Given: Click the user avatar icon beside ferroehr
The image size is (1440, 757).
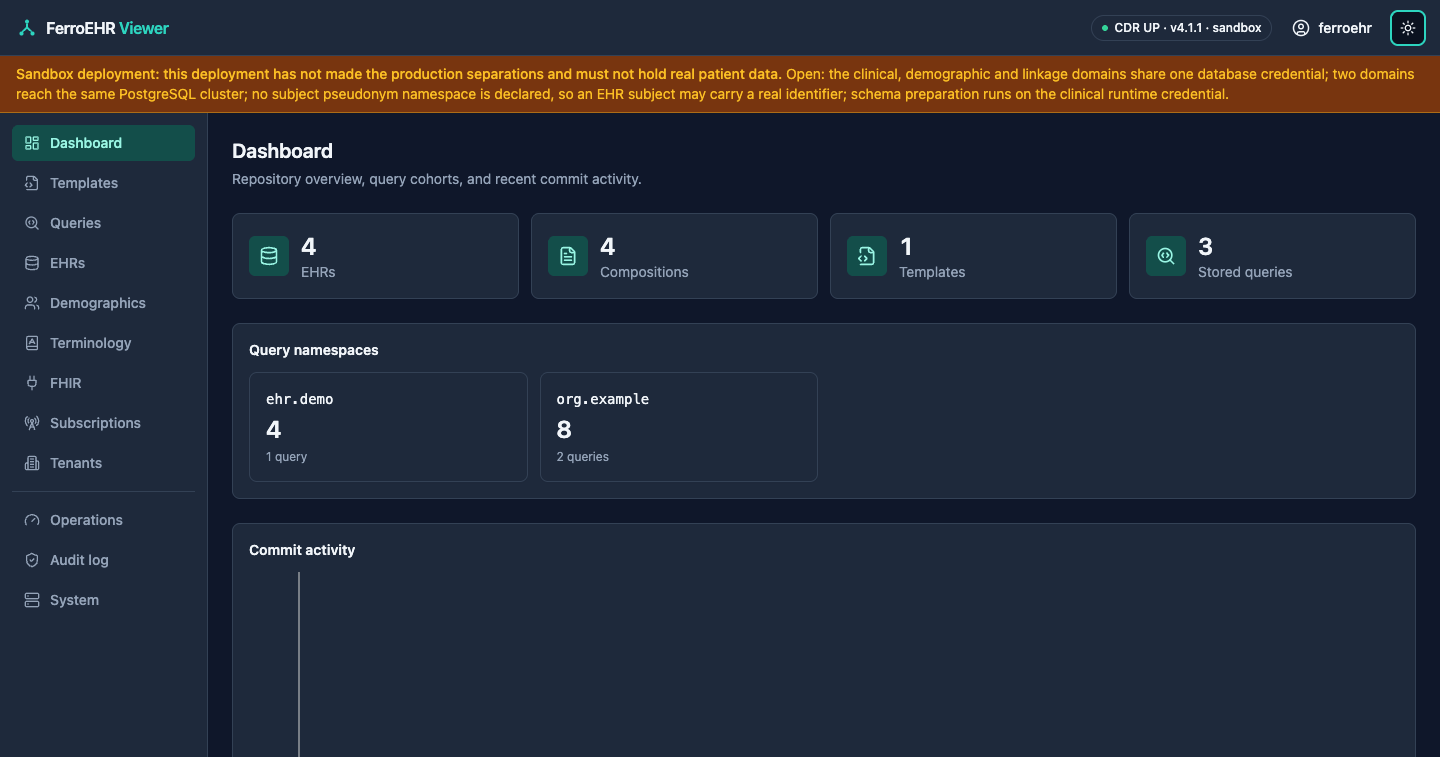Looking at the screenshot, I should 1301,28.
